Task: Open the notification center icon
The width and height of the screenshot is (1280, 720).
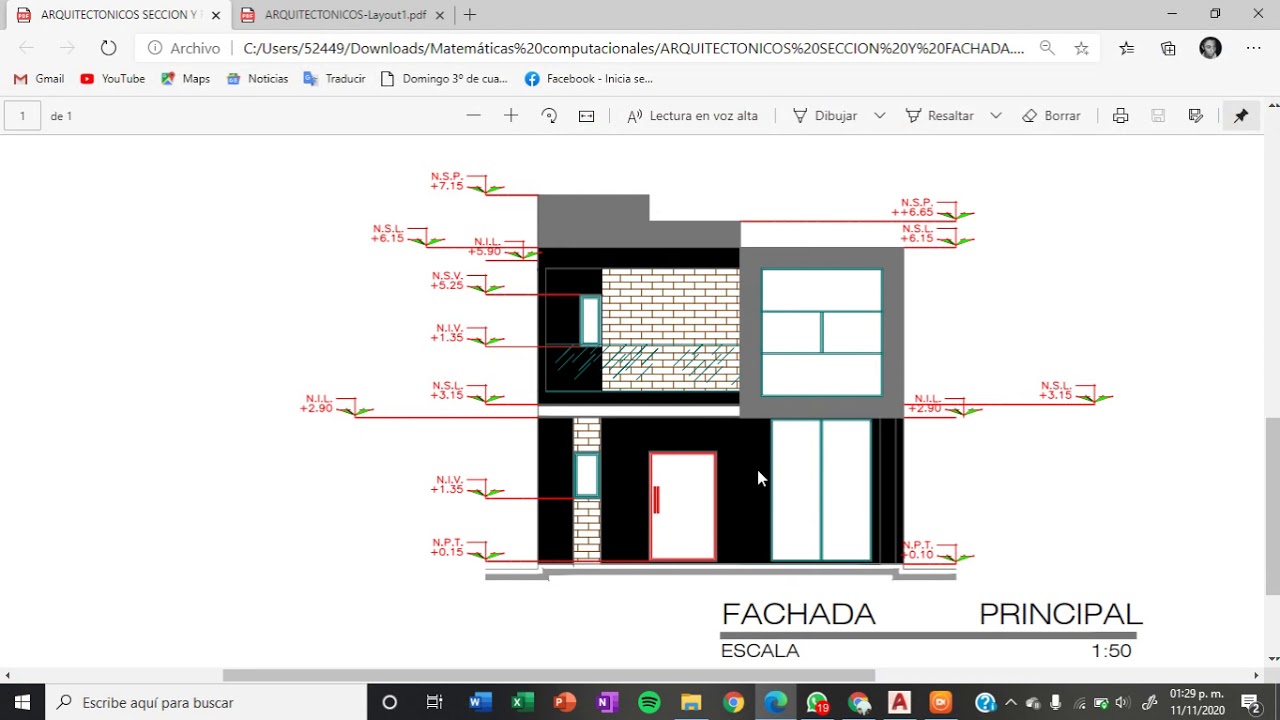Action: pyautogui.click(x=1250, y=703)
